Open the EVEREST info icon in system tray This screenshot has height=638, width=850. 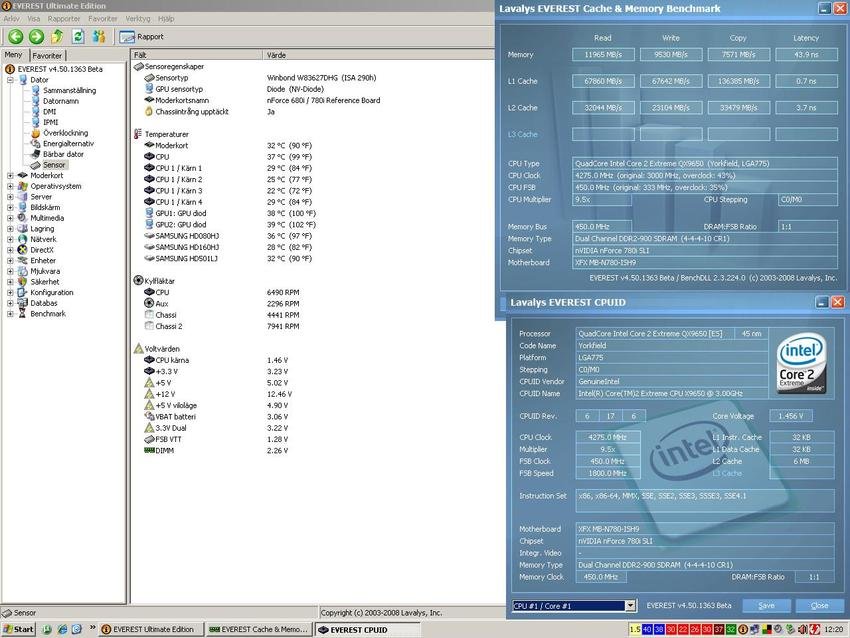[743, 629]
